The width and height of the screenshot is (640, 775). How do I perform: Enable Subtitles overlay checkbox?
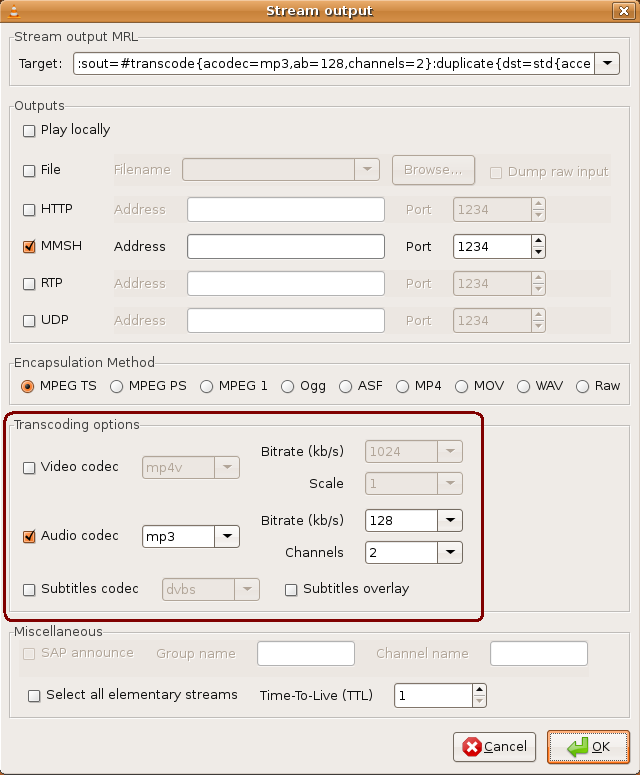[291, 590]
